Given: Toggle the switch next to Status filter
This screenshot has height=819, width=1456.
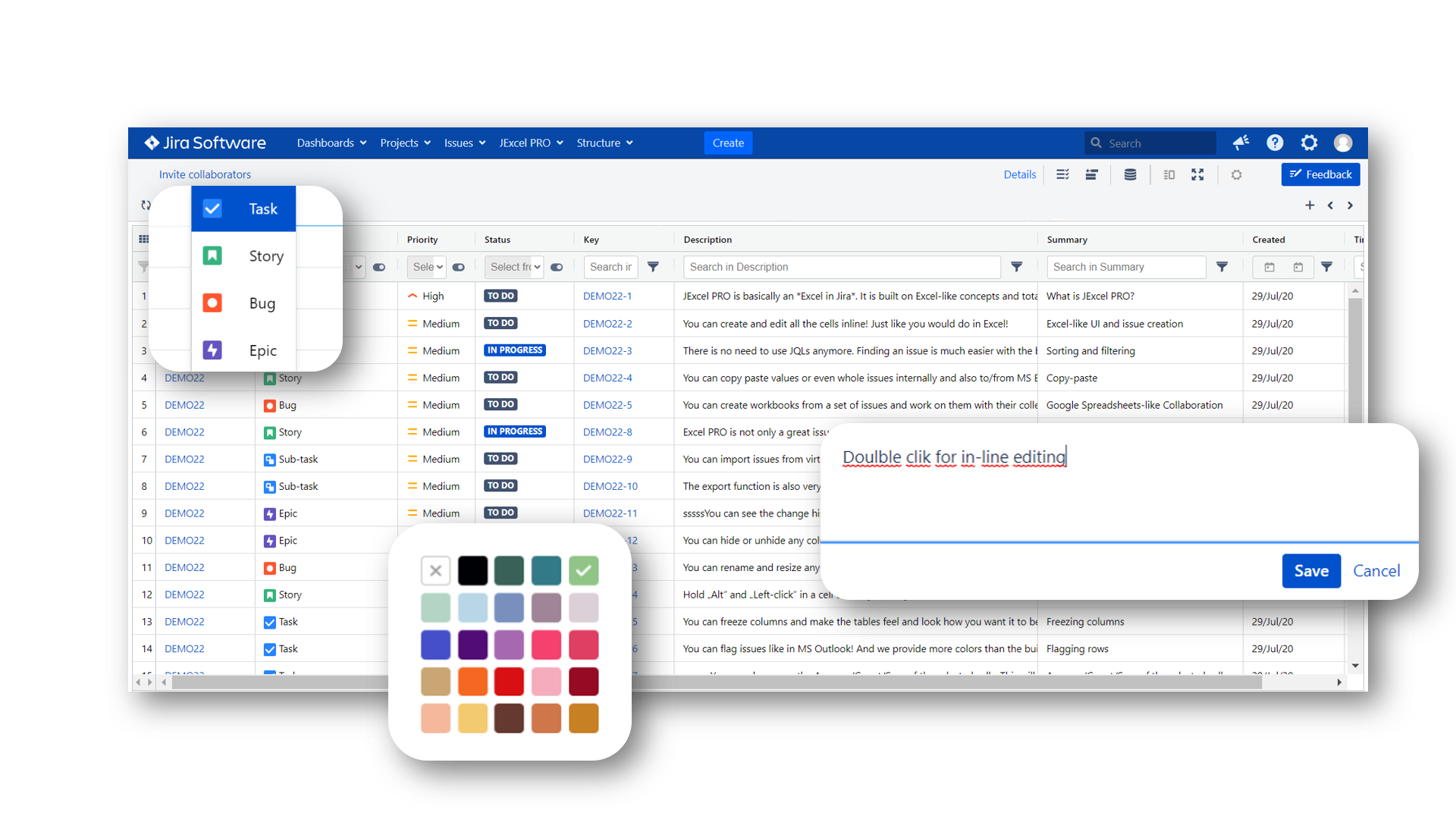Looking at the screenshot, I should coord(557,267).
